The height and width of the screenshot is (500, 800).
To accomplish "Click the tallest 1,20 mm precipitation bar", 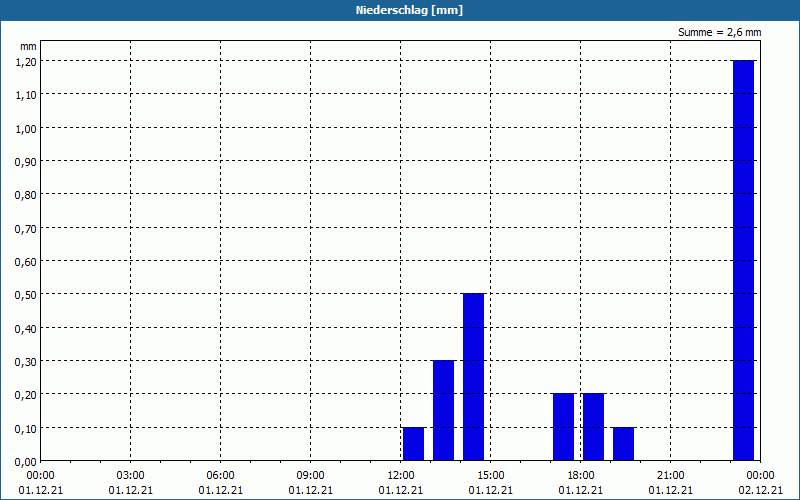I will [743, 260].
